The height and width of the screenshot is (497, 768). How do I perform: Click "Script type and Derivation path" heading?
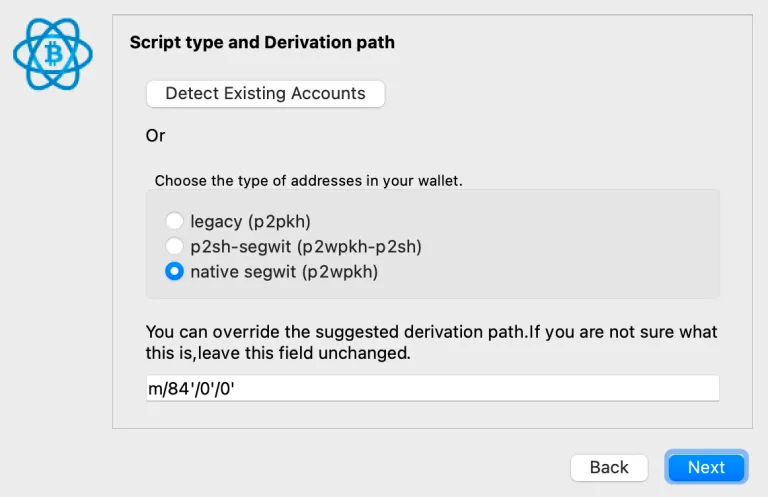(x=262, y=42)
